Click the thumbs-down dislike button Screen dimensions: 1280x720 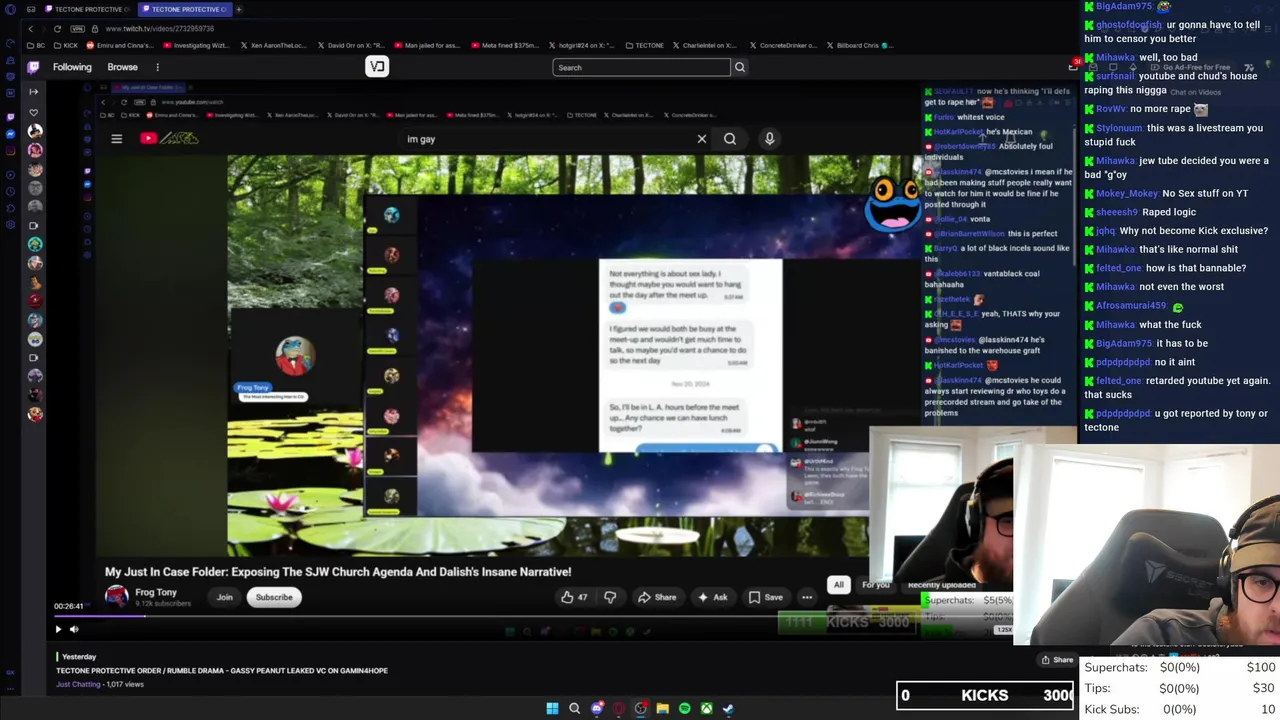coord(610,597)
